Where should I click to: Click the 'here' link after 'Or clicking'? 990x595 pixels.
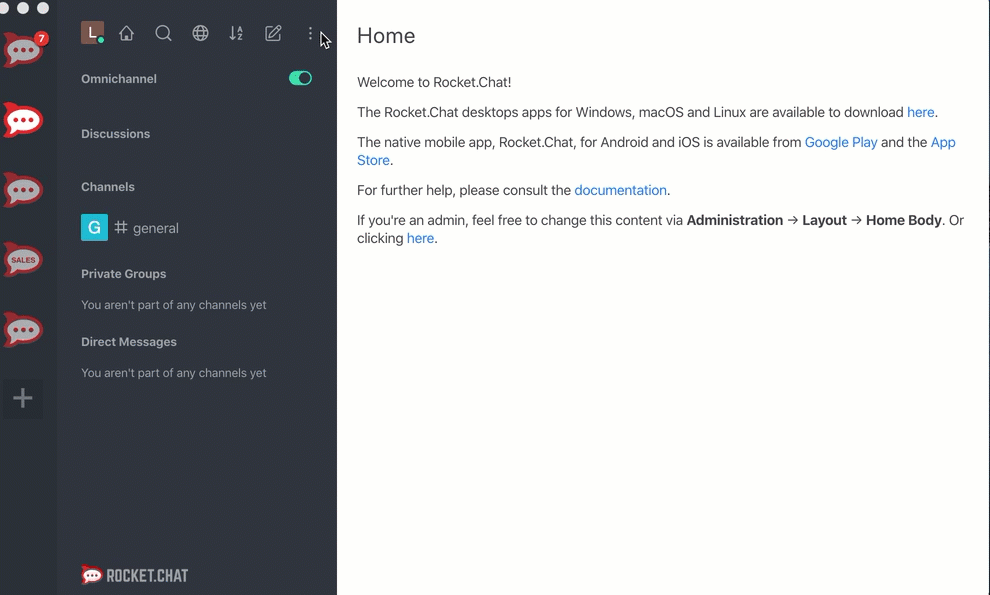pyautogui.click(x=420, y=239)
